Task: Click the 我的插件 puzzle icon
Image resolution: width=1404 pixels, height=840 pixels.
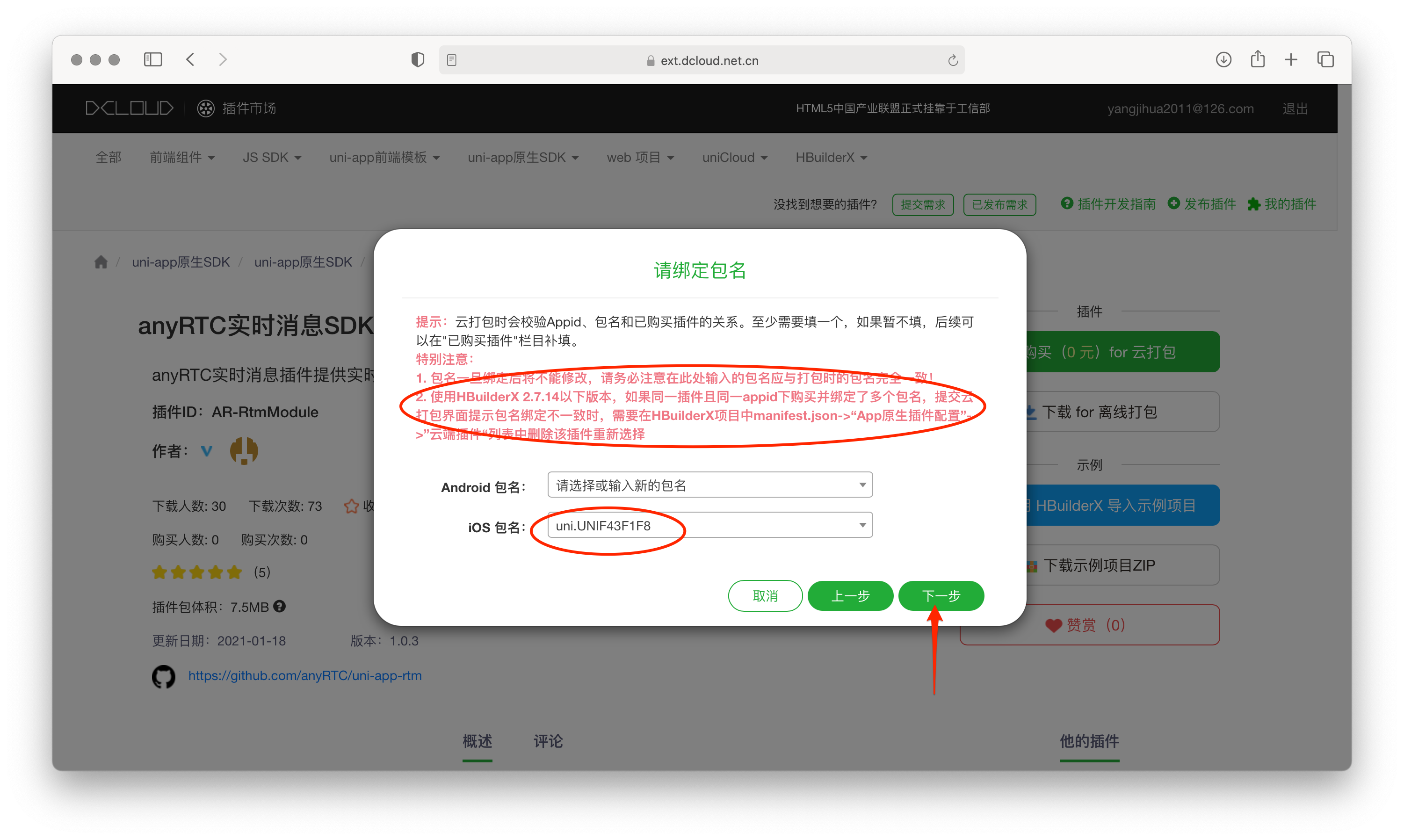Action: click(x=1253, y=204)
